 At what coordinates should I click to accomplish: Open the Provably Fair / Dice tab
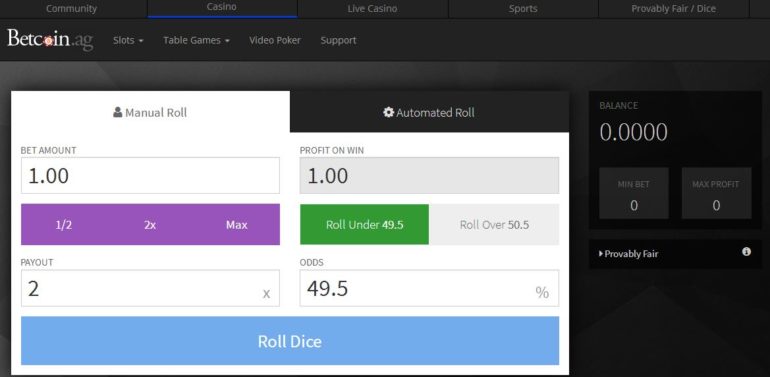coord(673,9)
